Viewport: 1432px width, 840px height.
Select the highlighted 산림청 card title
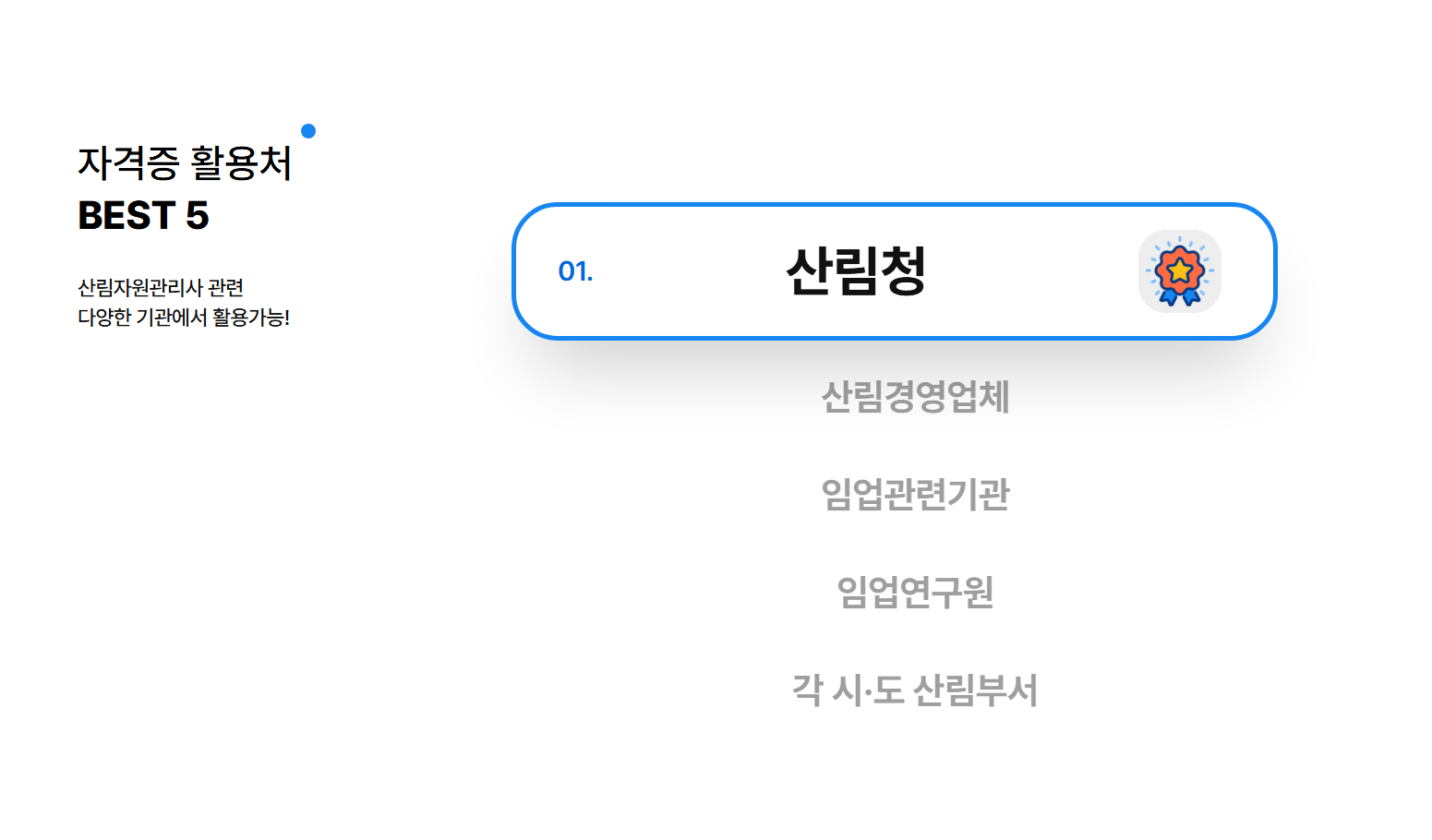(x=856, y=271)
